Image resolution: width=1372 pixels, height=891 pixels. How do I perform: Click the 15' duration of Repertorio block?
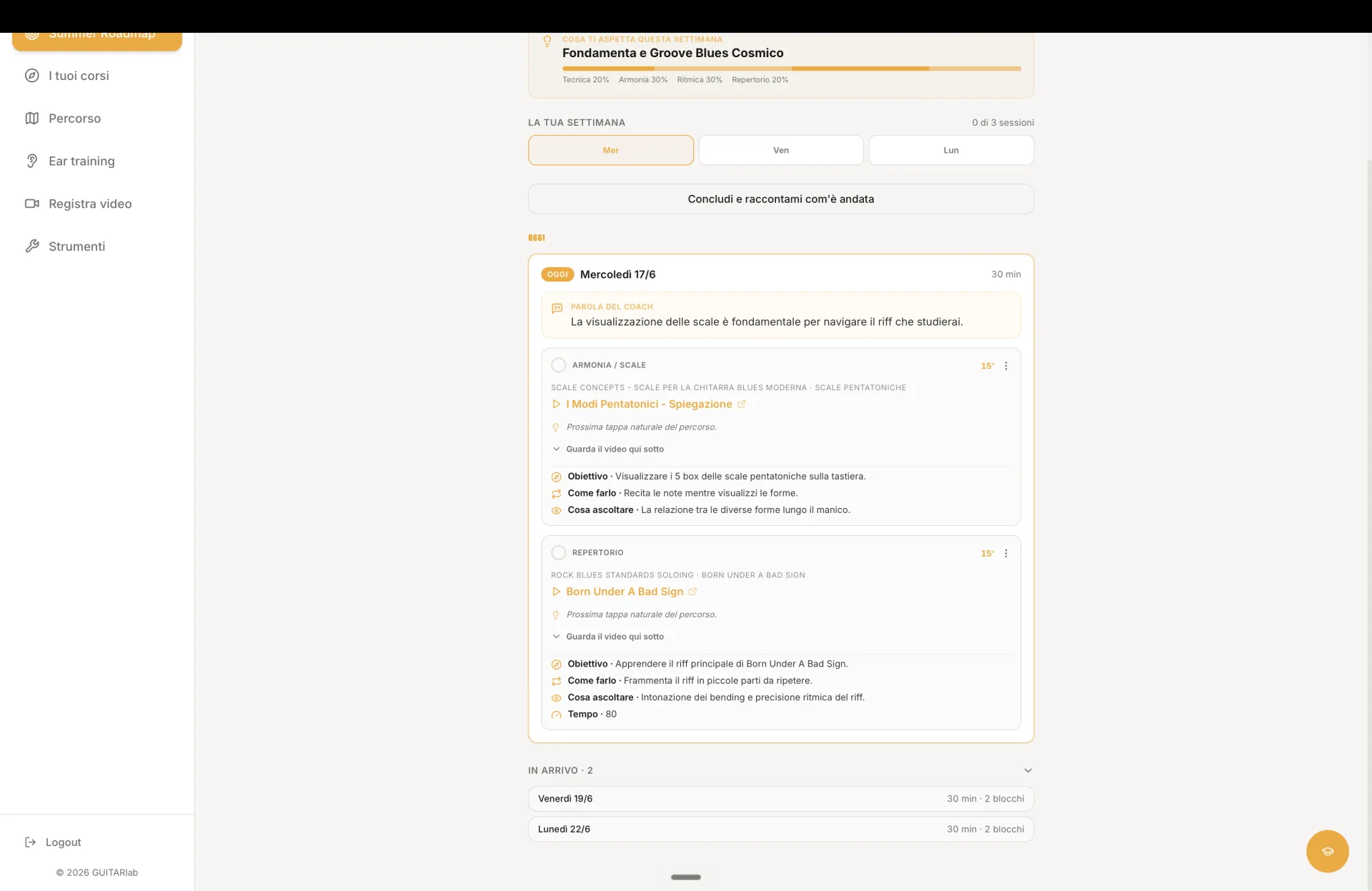point(987,554)
